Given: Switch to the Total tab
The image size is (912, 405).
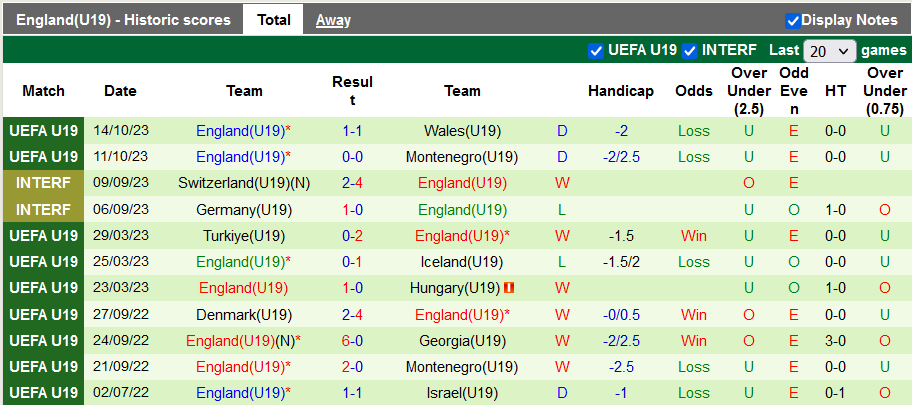Looking at the screenshot, I should click(x=273, y=19).
